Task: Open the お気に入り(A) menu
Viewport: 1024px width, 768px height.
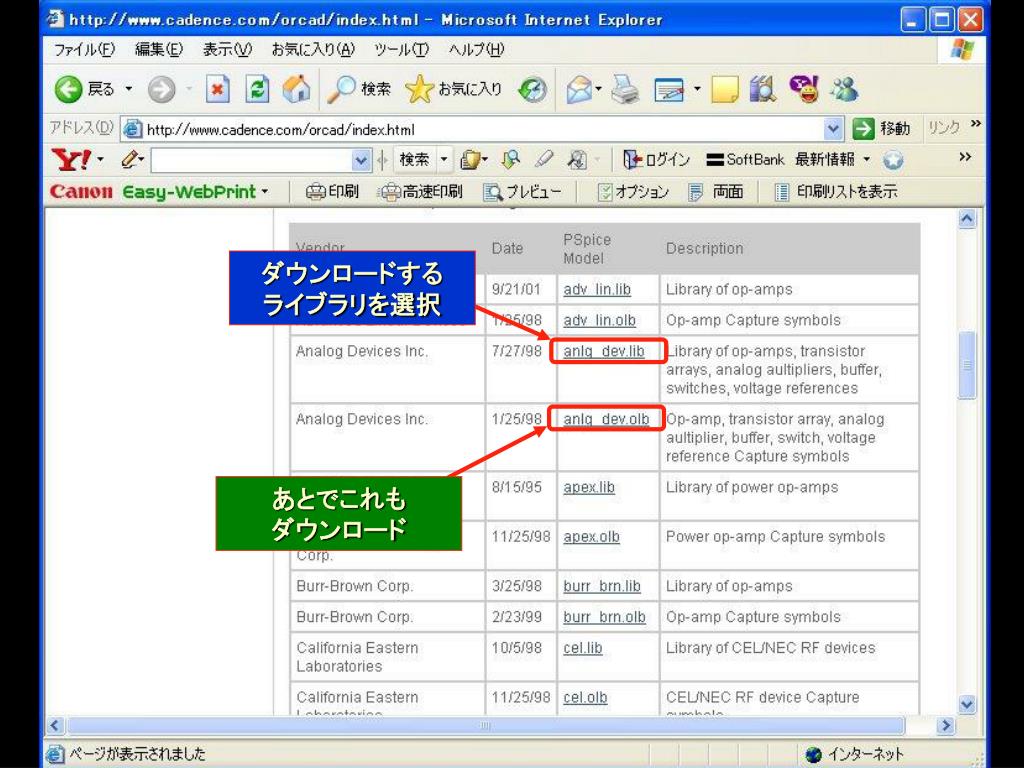Action: point(313,50)
